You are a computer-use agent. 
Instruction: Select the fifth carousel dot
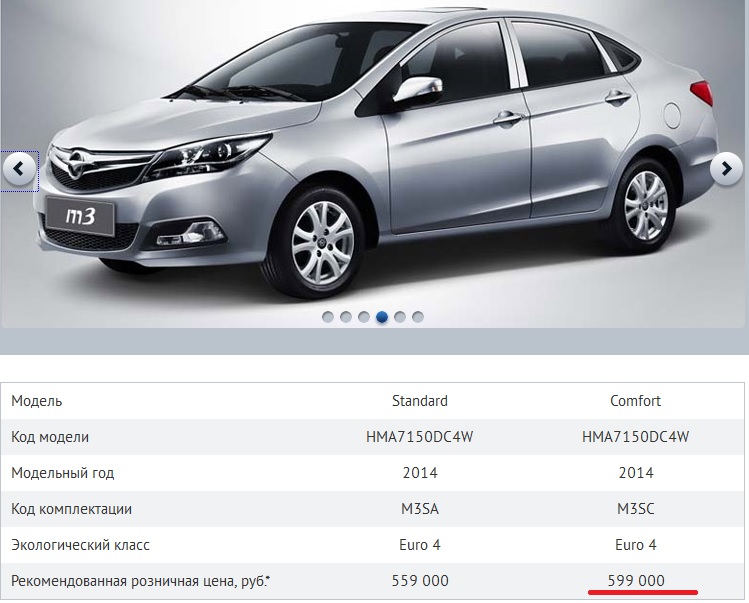(x=400, y=317)
